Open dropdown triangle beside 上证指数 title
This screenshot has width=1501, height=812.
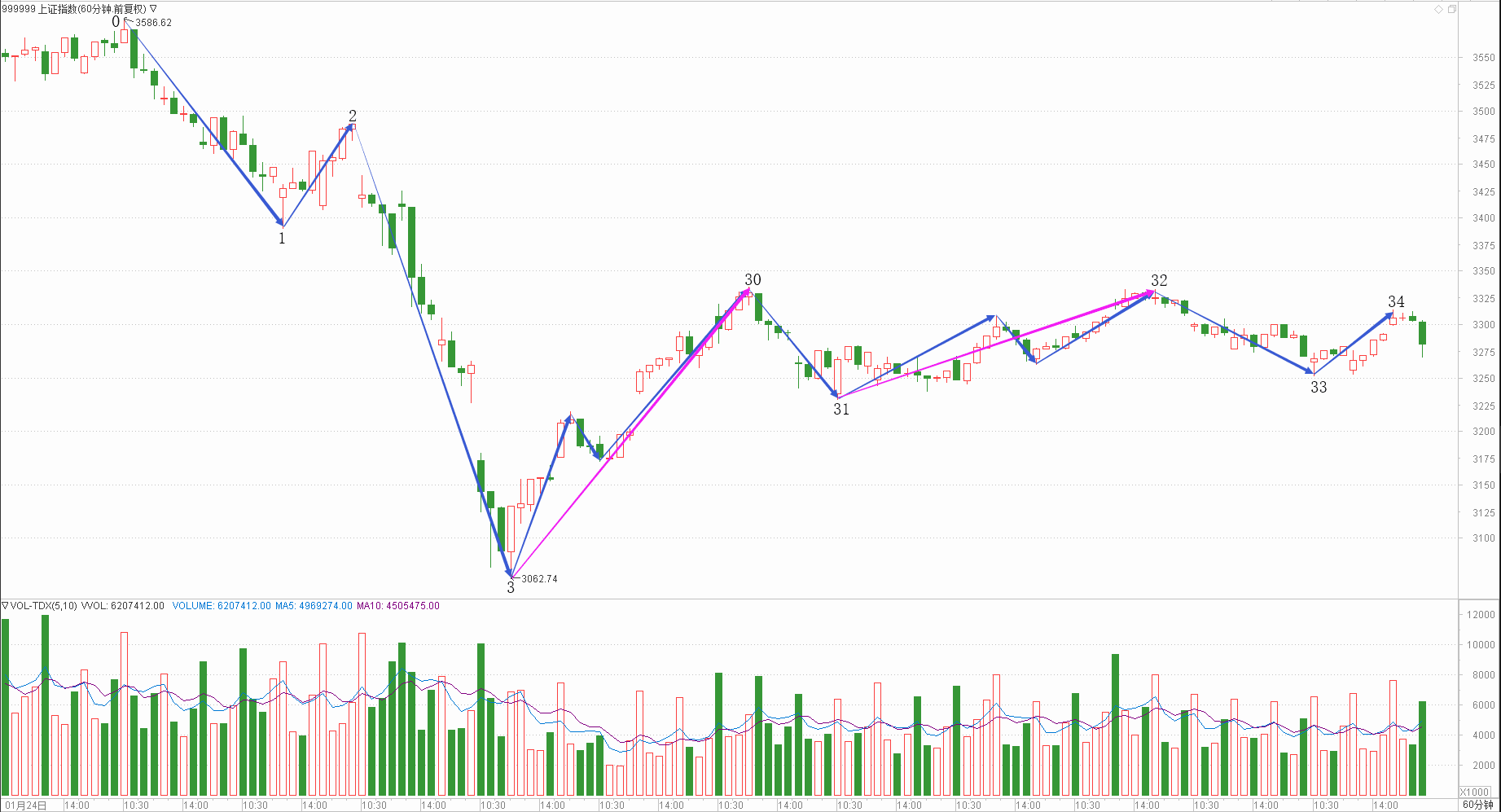pos(153,9)
